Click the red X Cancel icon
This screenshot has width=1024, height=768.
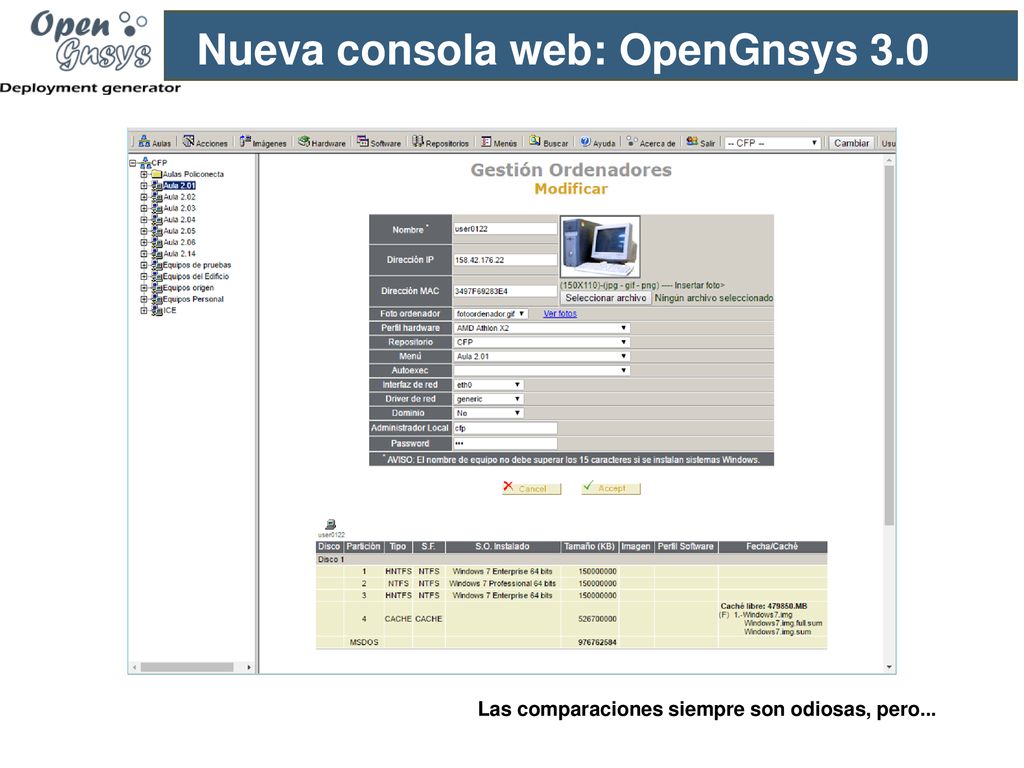click(508, 486)
